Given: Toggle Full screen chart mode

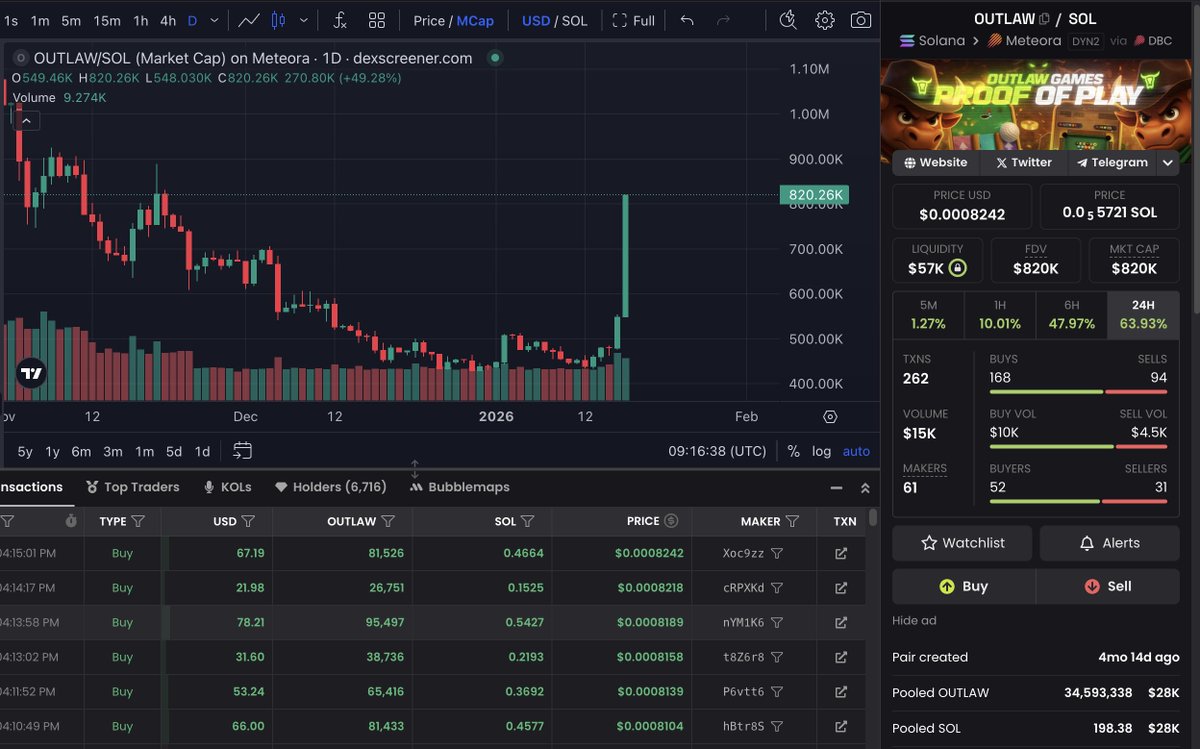Looking at the screenshot, I should coord(633,20).
